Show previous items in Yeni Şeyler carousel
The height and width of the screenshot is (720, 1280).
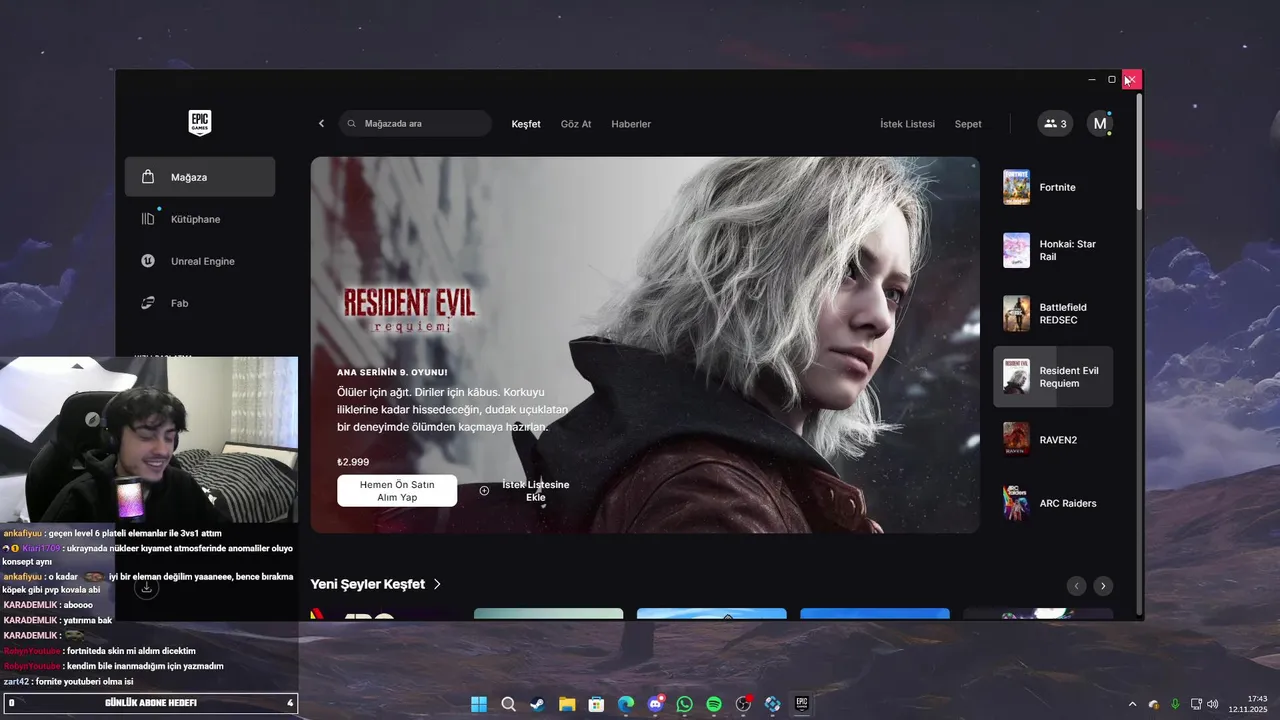[1076, 586]
